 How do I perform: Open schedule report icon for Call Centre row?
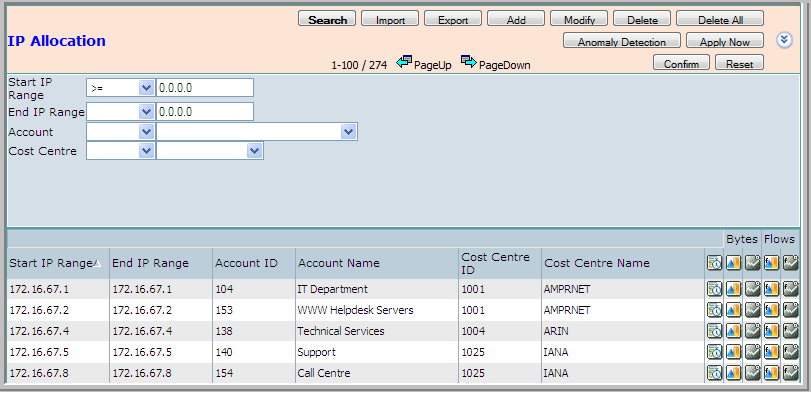coord(714,373)
